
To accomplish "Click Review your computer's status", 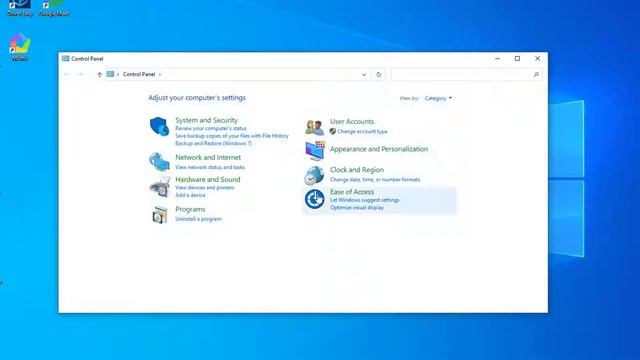I will coord(211,128).
